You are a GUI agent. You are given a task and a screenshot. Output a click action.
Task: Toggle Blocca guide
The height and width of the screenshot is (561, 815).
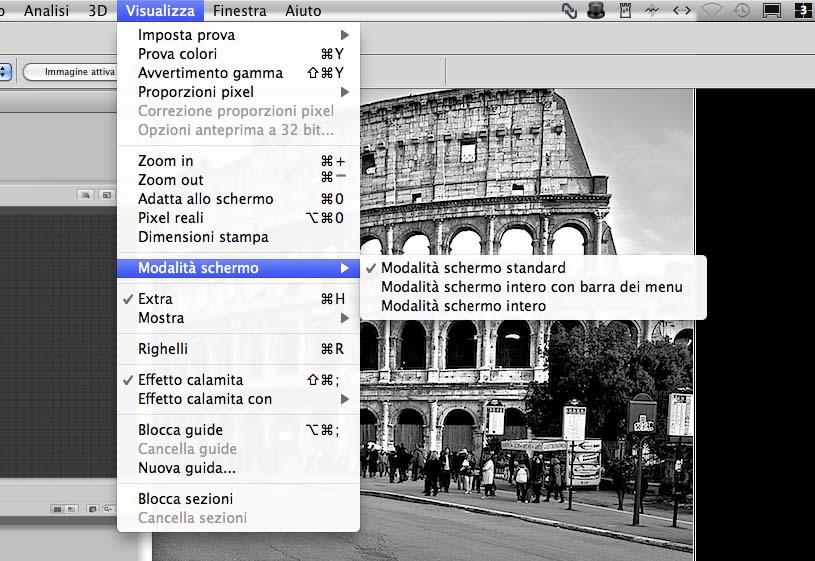click(x=239, y=430)
